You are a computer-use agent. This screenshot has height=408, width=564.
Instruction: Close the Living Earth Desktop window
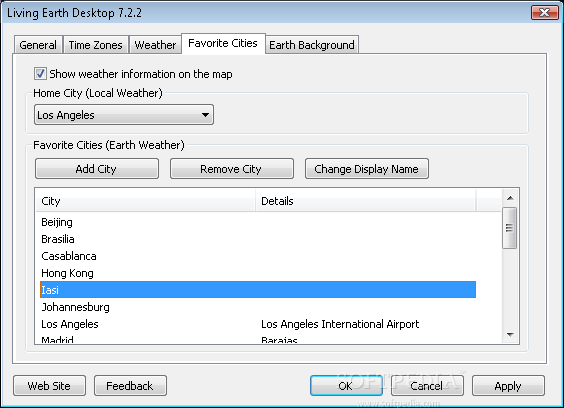(545, 13)
